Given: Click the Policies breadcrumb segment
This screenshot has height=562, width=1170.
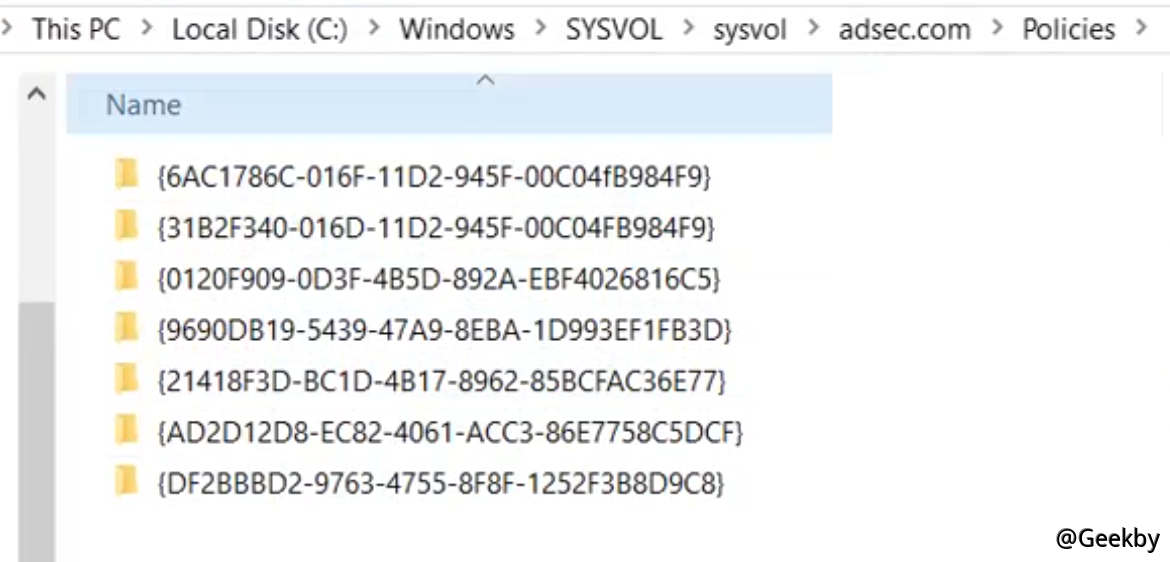Looking at the screenshot, I should tap(1068, 29).
